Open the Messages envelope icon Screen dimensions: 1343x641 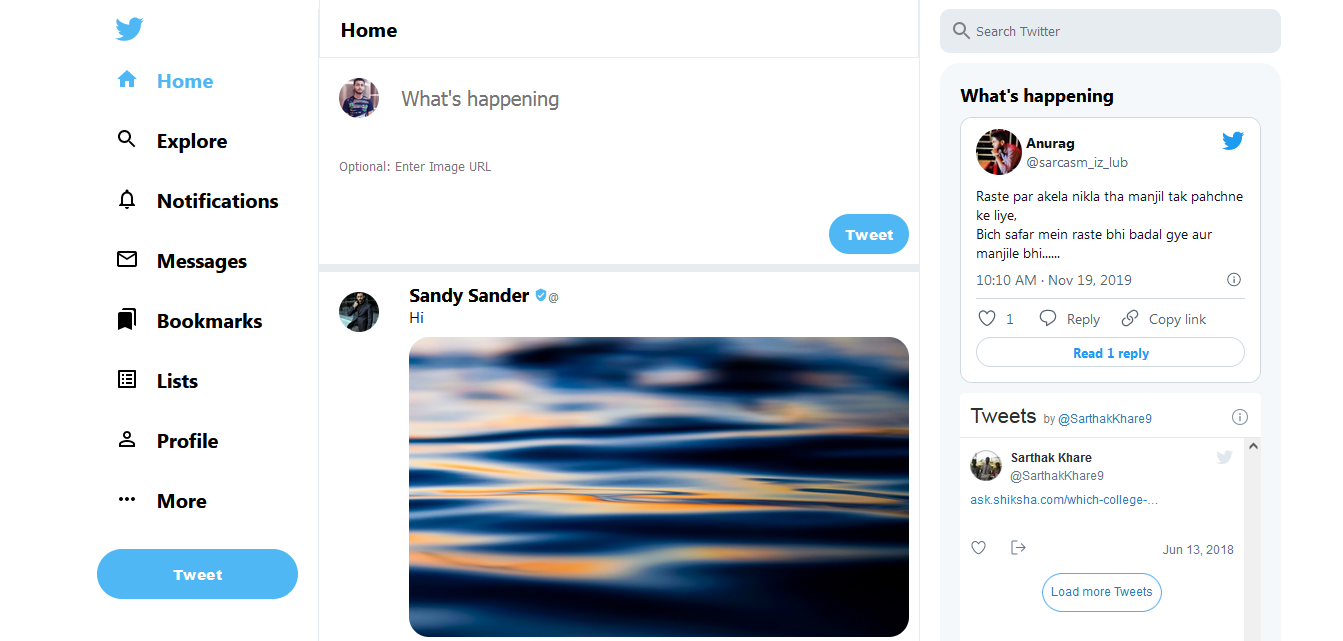click(x=127, y=260)
